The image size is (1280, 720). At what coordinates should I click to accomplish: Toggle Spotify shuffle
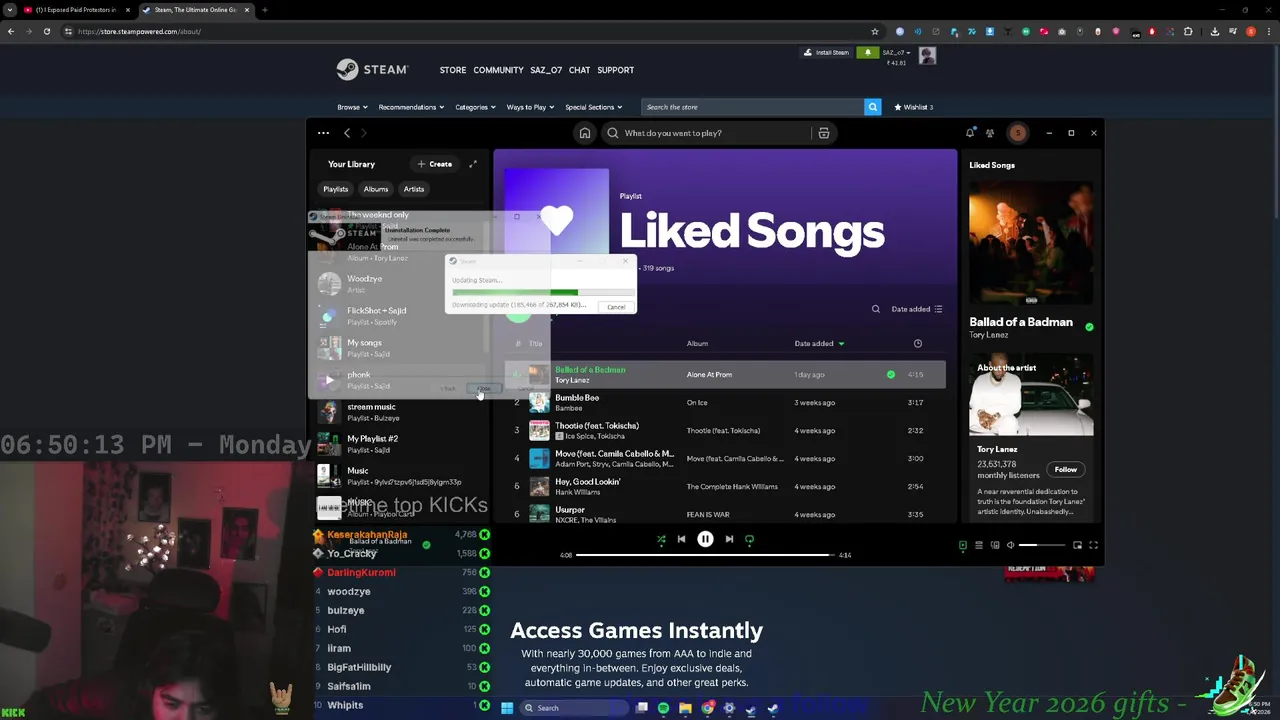661,539
